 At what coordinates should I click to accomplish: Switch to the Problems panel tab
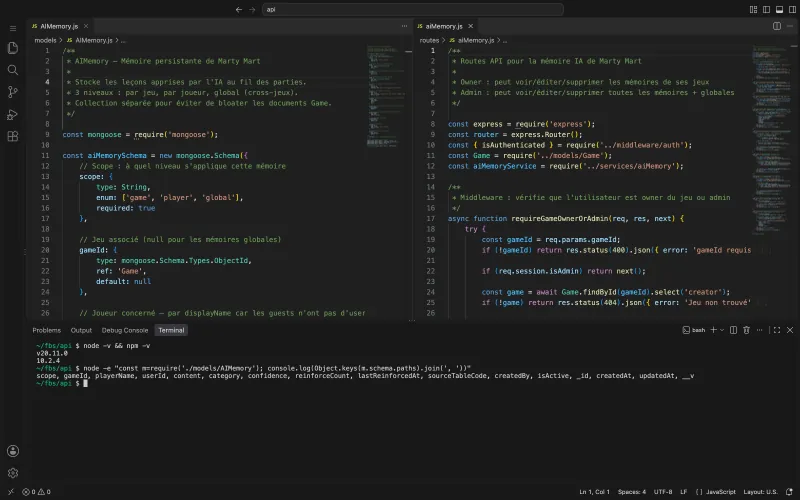(x=46, y=330)
